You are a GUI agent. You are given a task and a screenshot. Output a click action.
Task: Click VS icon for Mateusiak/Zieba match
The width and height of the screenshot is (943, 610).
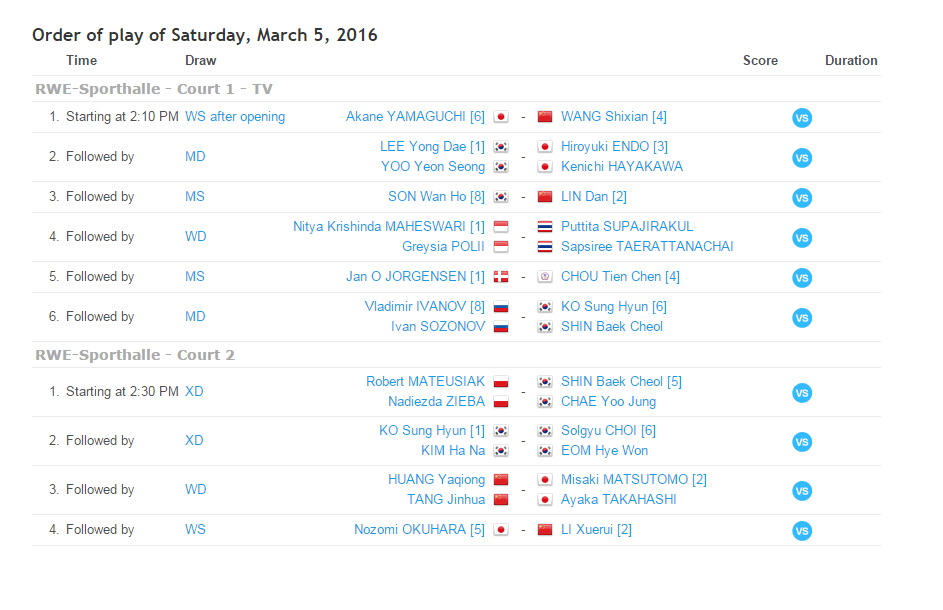[x=801, y=393]
